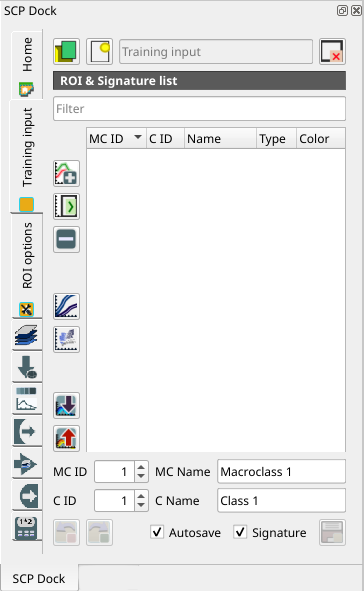Float the SCP Dock panel
Image resolution: width=364 pixels, height=591 pixels.
342,11
